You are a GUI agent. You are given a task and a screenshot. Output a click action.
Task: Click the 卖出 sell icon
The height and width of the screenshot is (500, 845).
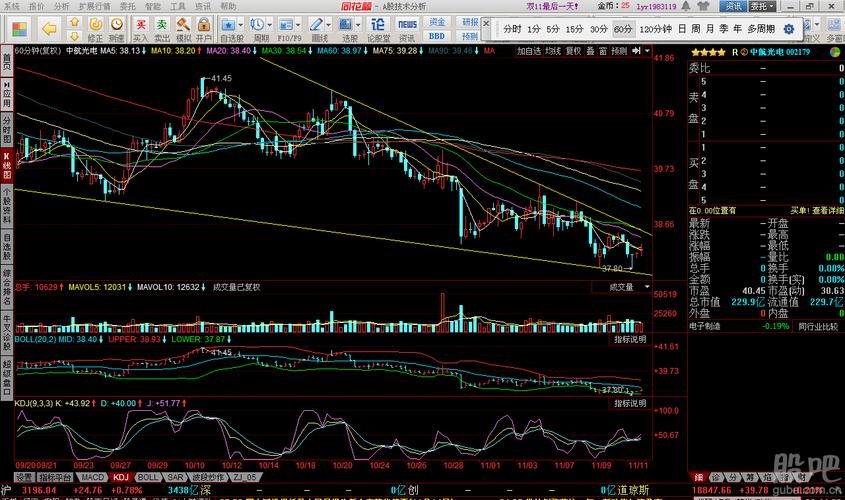click(162, 25)
